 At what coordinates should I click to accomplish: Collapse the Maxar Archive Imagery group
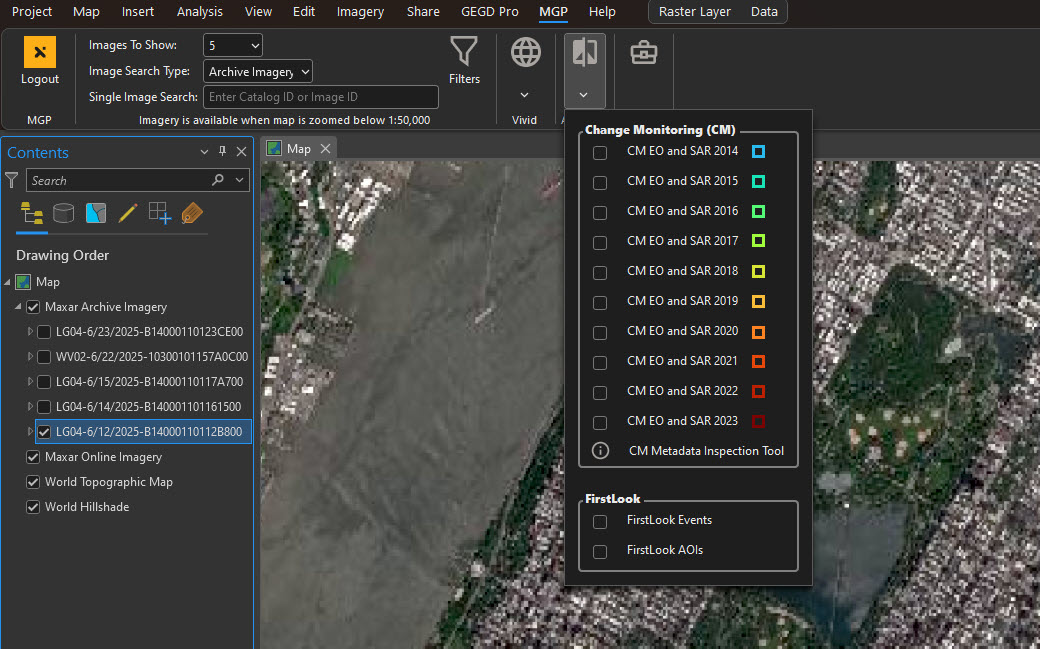point(18,307)
